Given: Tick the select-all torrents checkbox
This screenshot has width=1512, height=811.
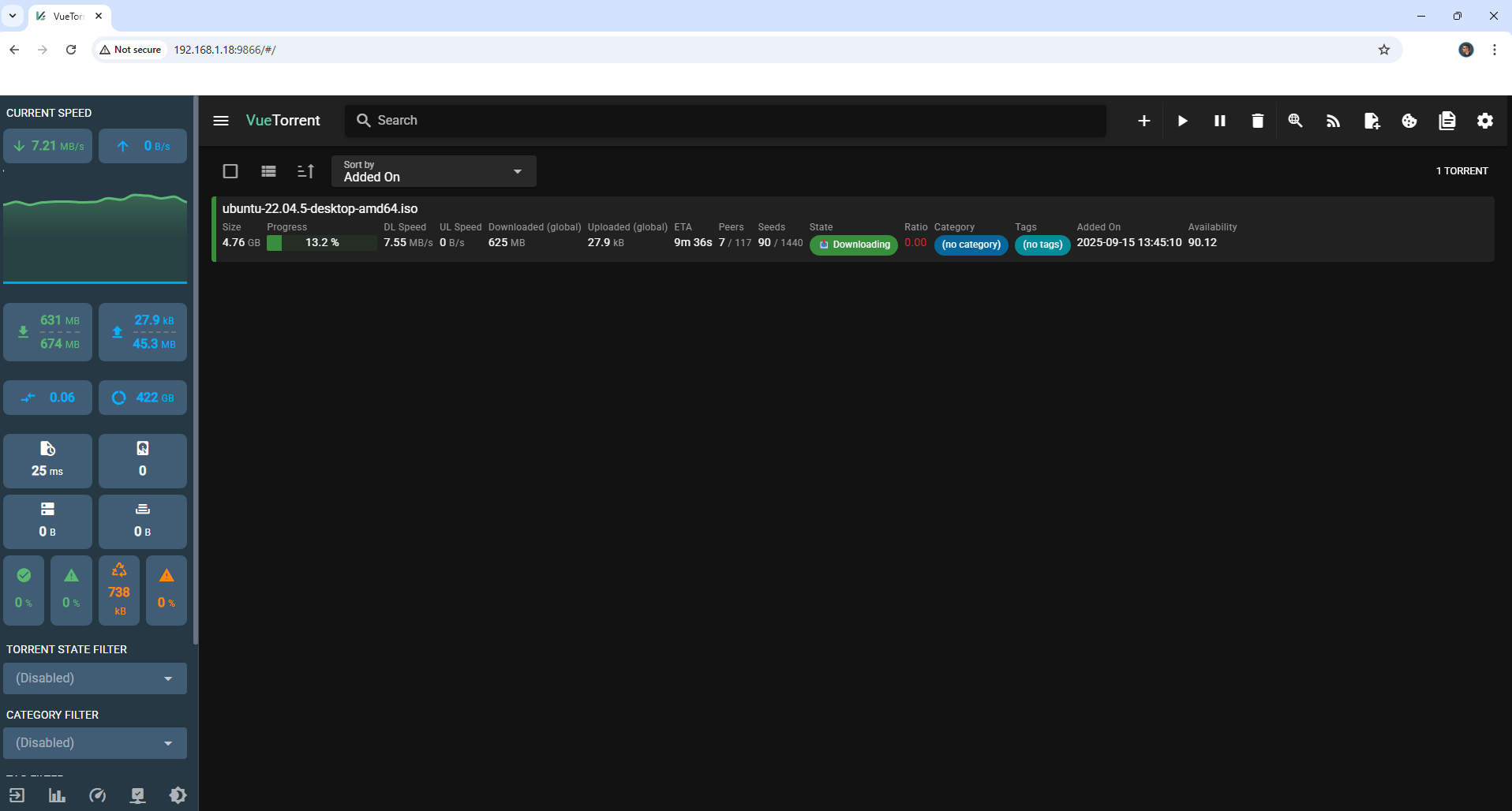Looking at the screenshot, I should click(x=230, y=171).
